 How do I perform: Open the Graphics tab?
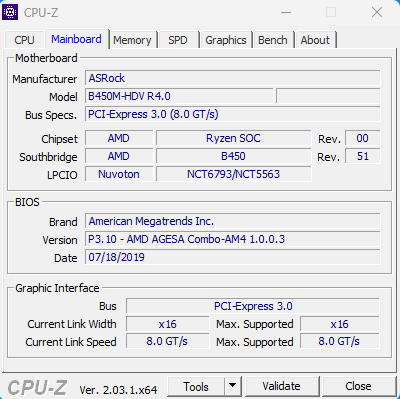[x=226, y=40]
